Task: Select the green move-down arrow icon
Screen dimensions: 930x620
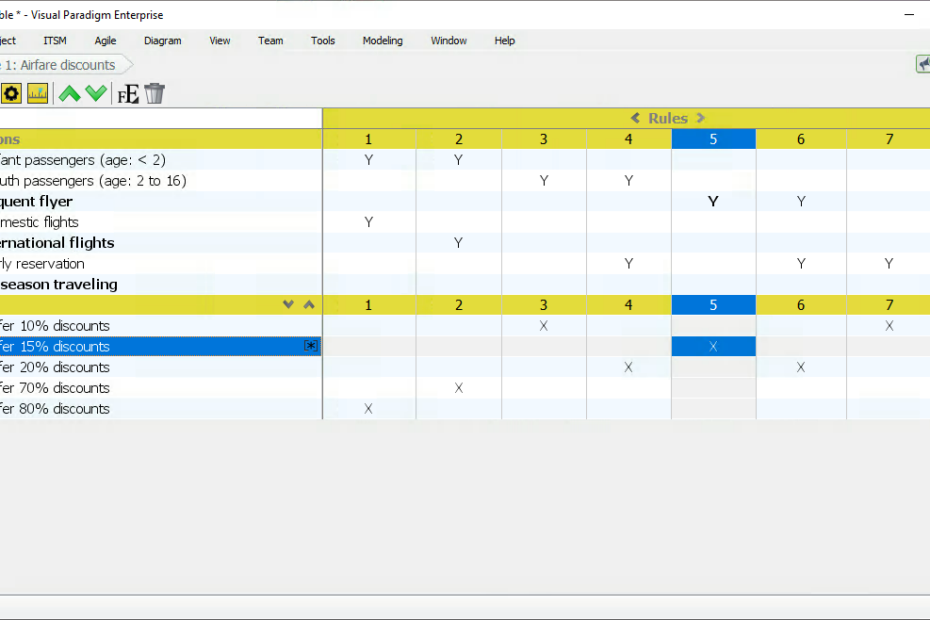Action: point(96,93)
